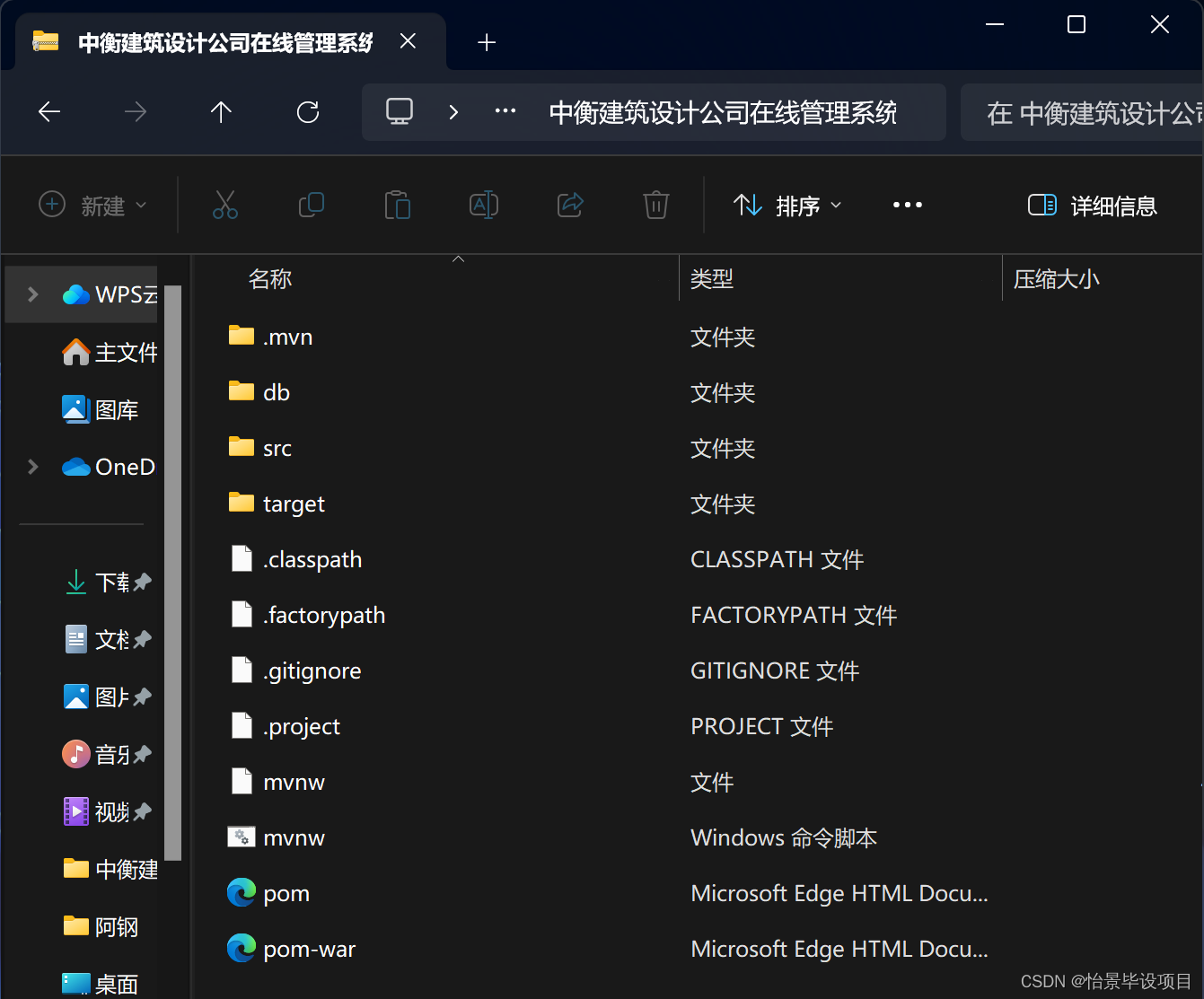
Task: Go up one folder level
Action: click(x=221, y=112)
